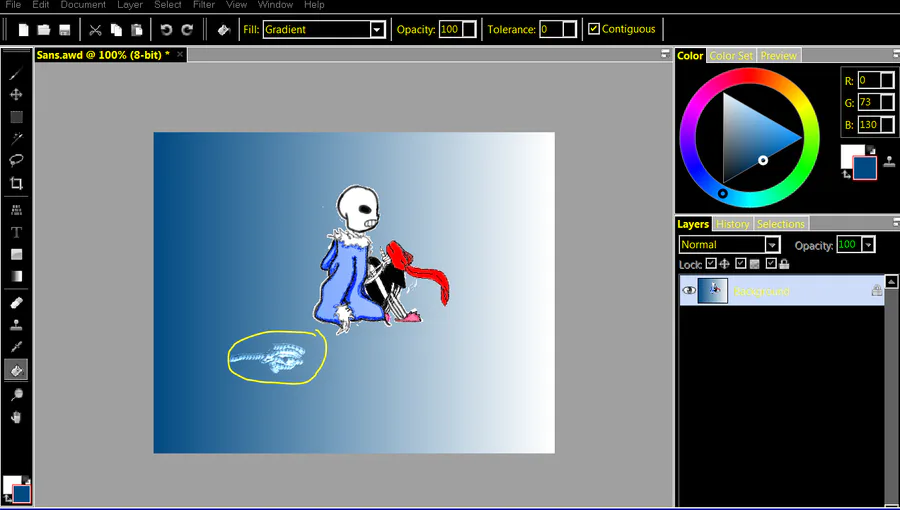This screenshot has height=510, width=900.
Task: Select the Lasso tool
Action: (x=16, y=160)
